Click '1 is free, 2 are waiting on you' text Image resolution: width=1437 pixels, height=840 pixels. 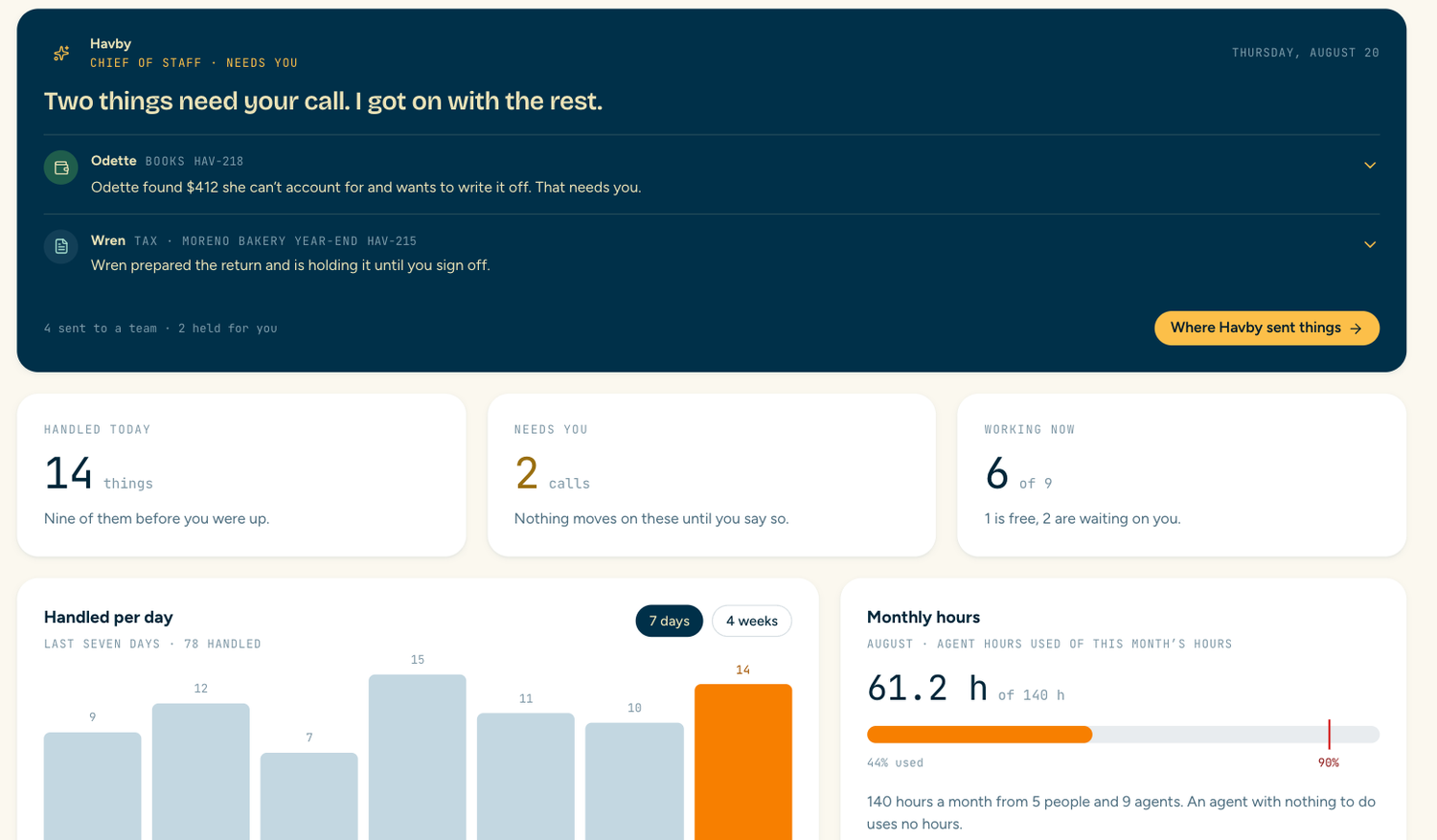(x=1083, y=518)
